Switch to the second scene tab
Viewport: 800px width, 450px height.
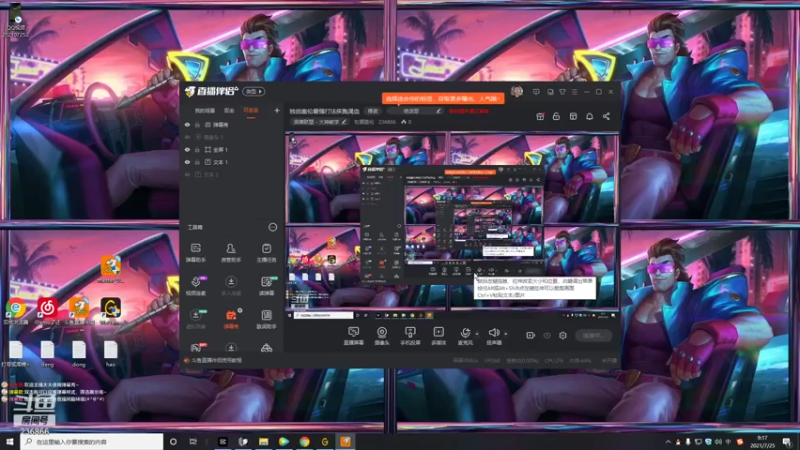coord(229,111)
